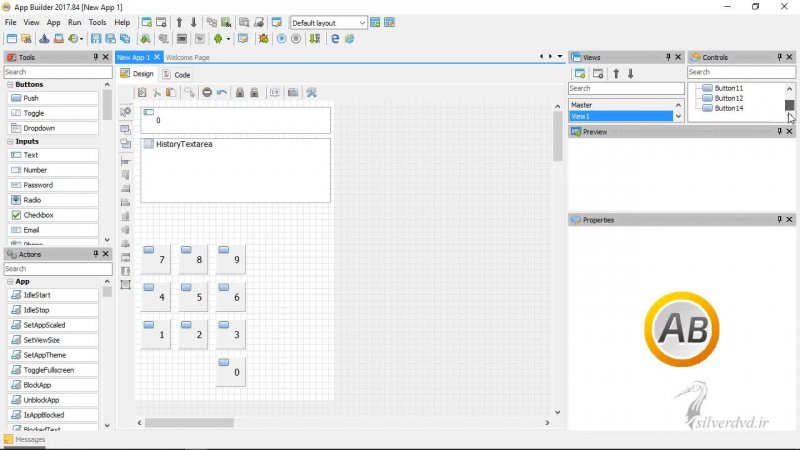Select Button12 in the Controls tree
The width and height of the screenshot is (800, 450).
[x=728, y=98]
